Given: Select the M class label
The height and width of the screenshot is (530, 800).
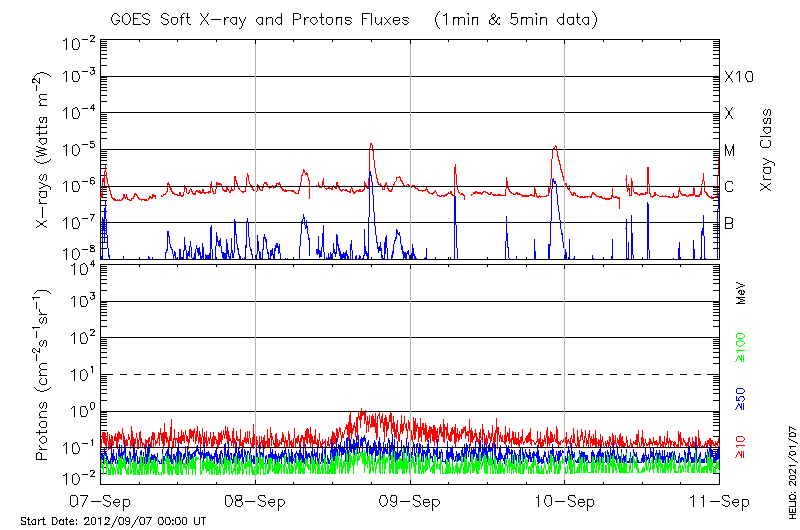Looking at the screenshot, I should [x=730, y=150].
